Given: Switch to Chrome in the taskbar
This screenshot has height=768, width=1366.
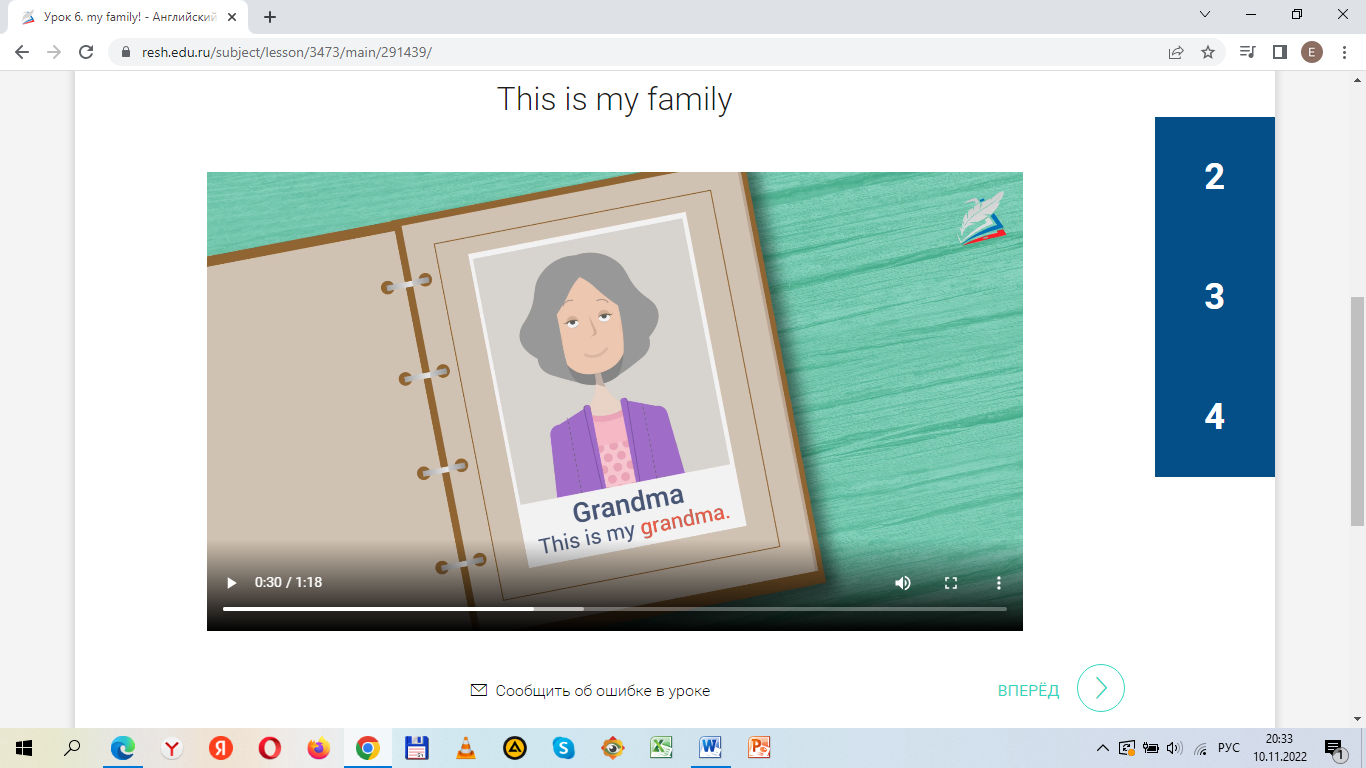Looking at the screenshot, I should (x=367, y=748).
